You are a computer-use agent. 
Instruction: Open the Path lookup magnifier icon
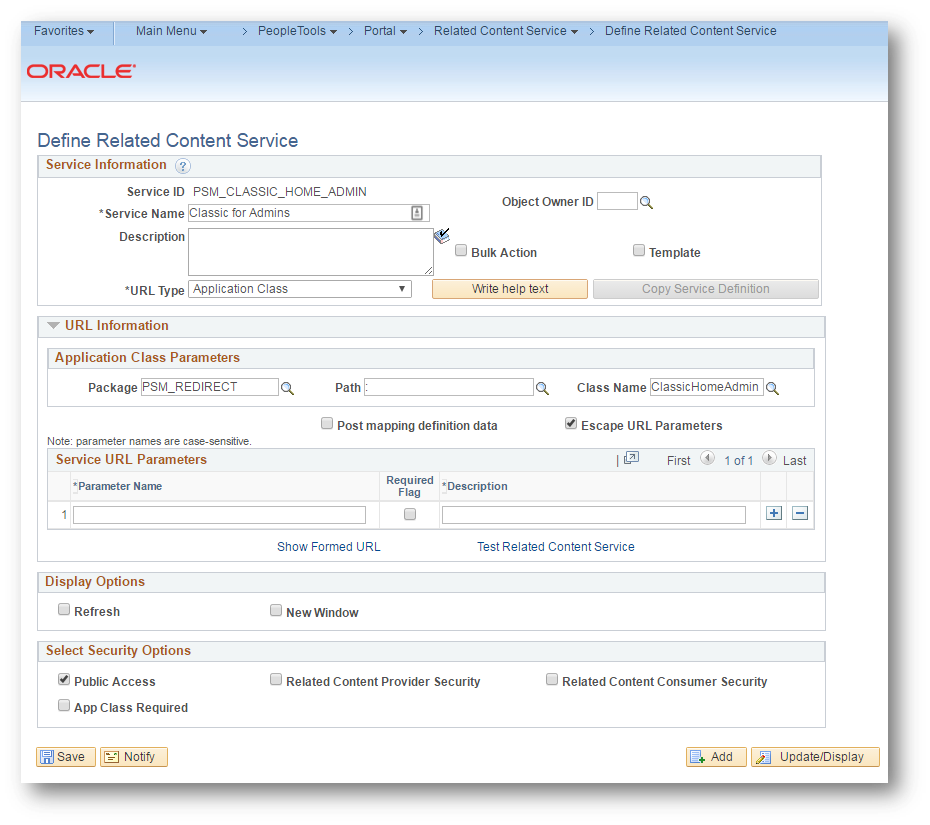[542, 388]
